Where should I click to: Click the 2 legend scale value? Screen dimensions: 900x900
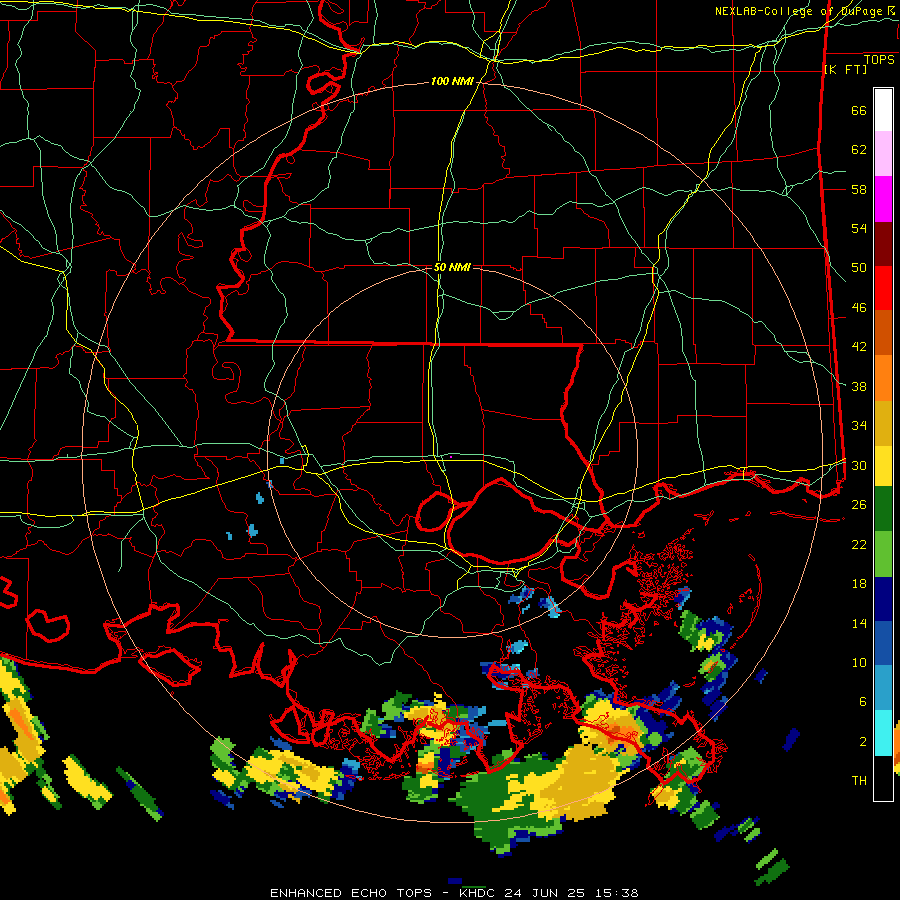pyautogui.click(x=863, y=741)
